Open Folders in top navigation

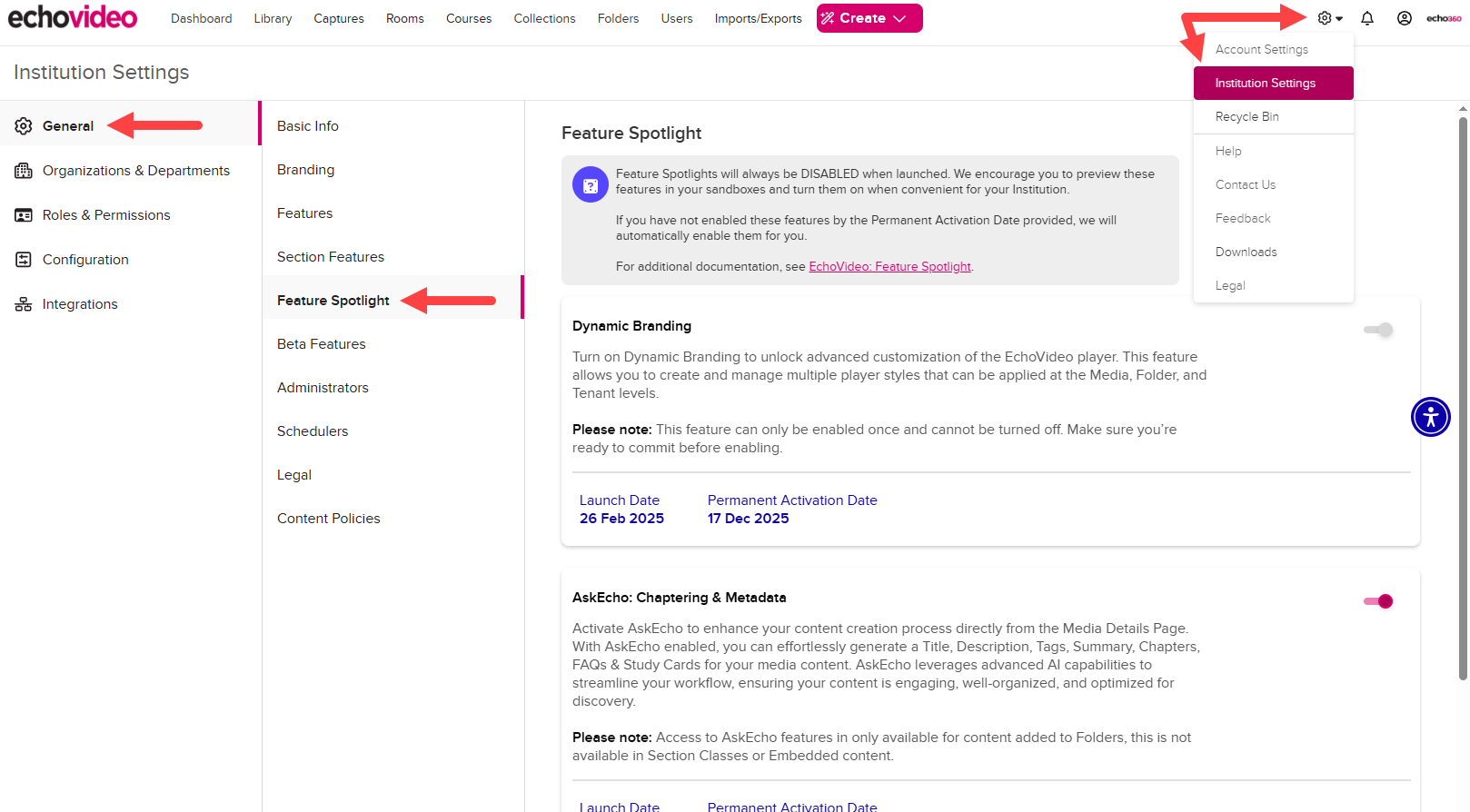pyautogui.click(x=618, y=18)
